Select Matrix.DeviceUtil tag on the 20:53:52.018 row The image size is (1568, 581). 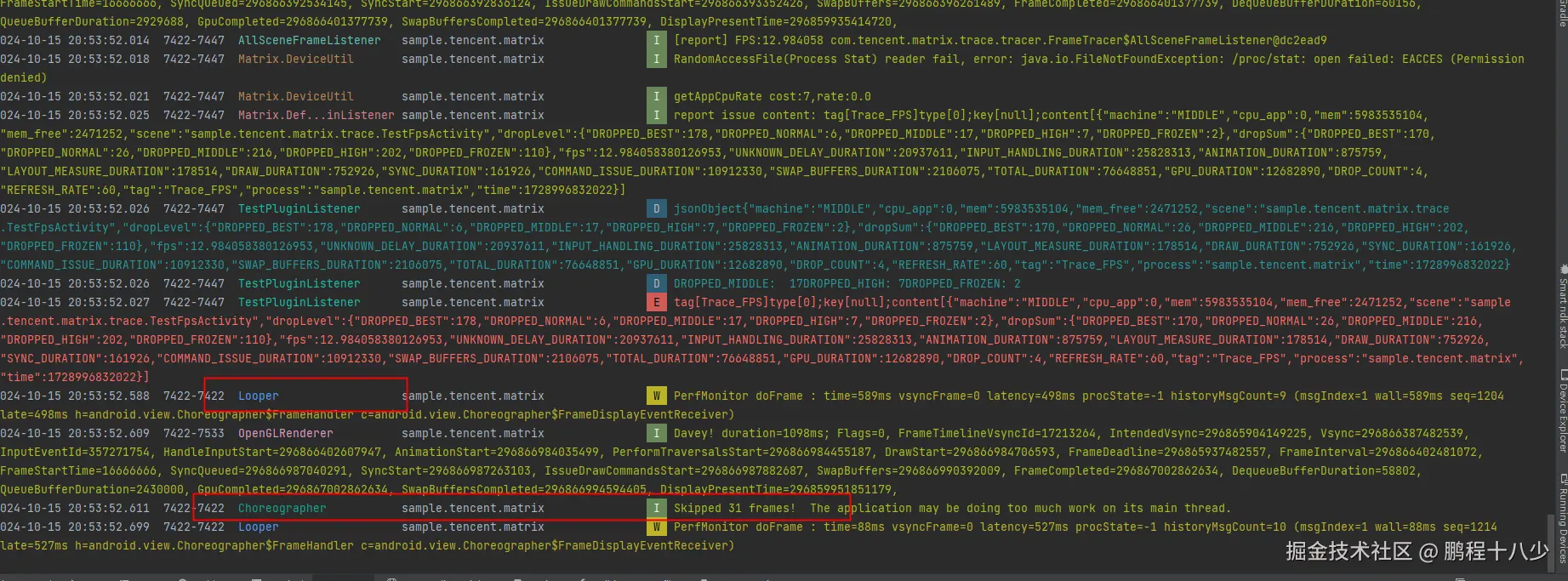click(295, 59)
